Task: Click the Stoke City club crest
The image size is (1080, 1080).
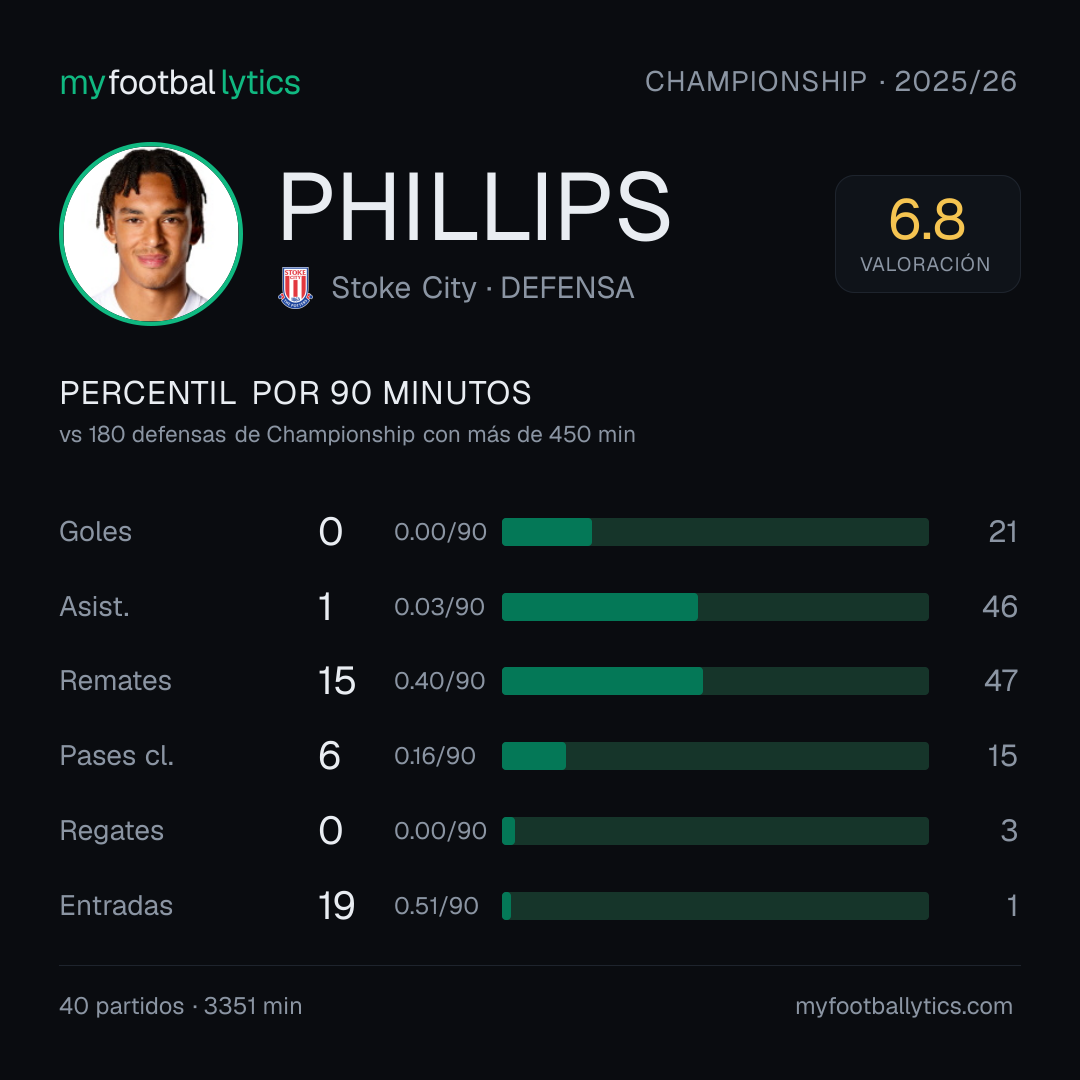Action: [295, 288]
